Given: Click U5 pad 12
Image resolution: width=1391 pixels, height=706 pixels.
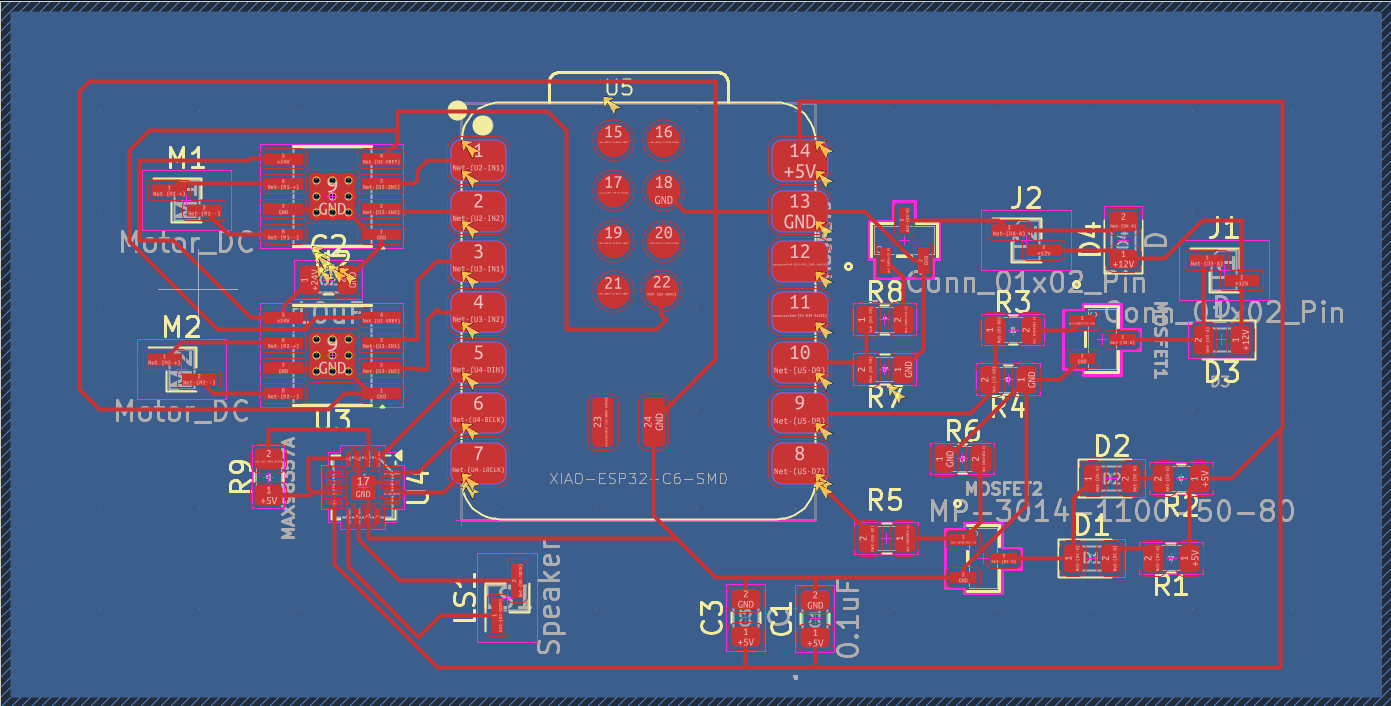Looking at the screenshot, I should click(798, 260).
